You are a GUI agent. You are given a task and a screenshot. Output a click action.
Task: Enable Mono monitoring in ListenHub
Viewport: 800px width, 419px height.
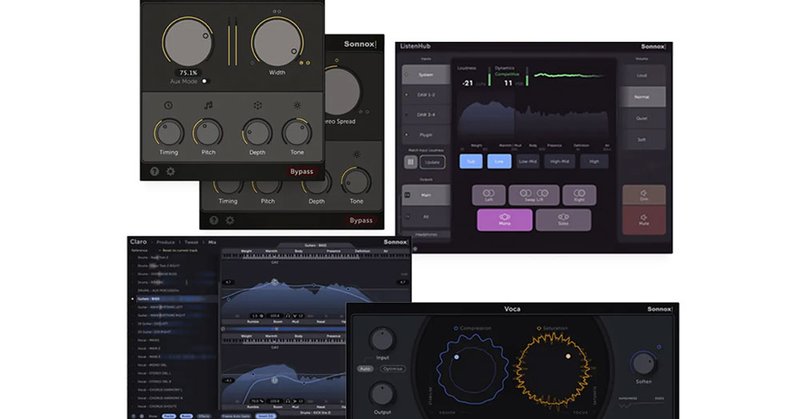tap(505, 219)
